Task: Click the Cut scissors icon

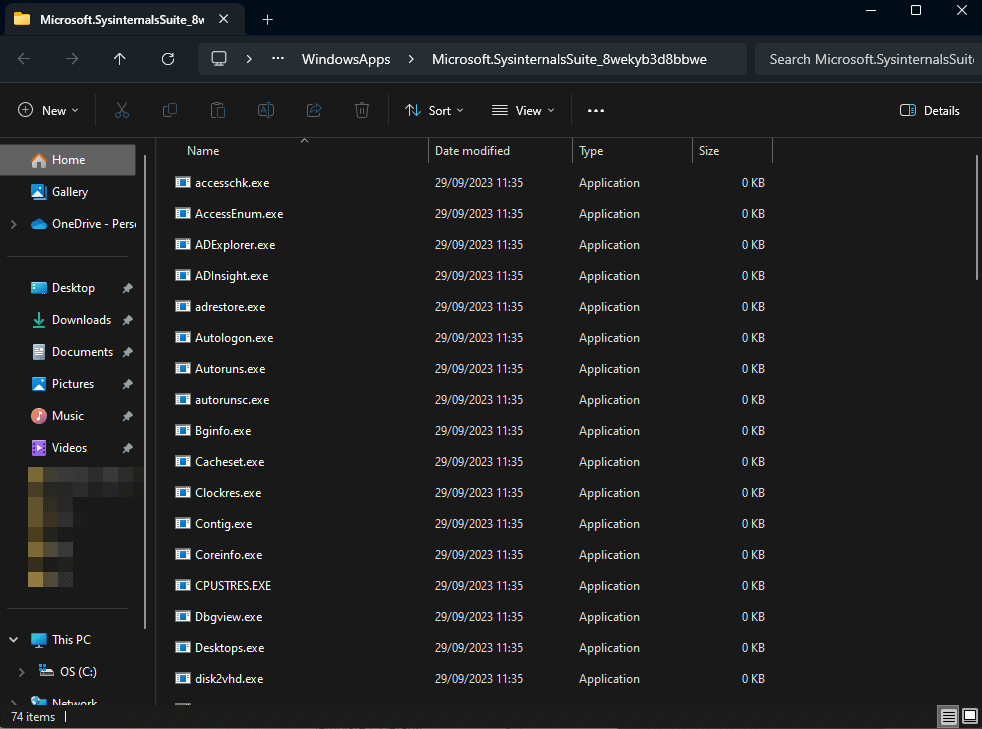Action: click(121, 111)
